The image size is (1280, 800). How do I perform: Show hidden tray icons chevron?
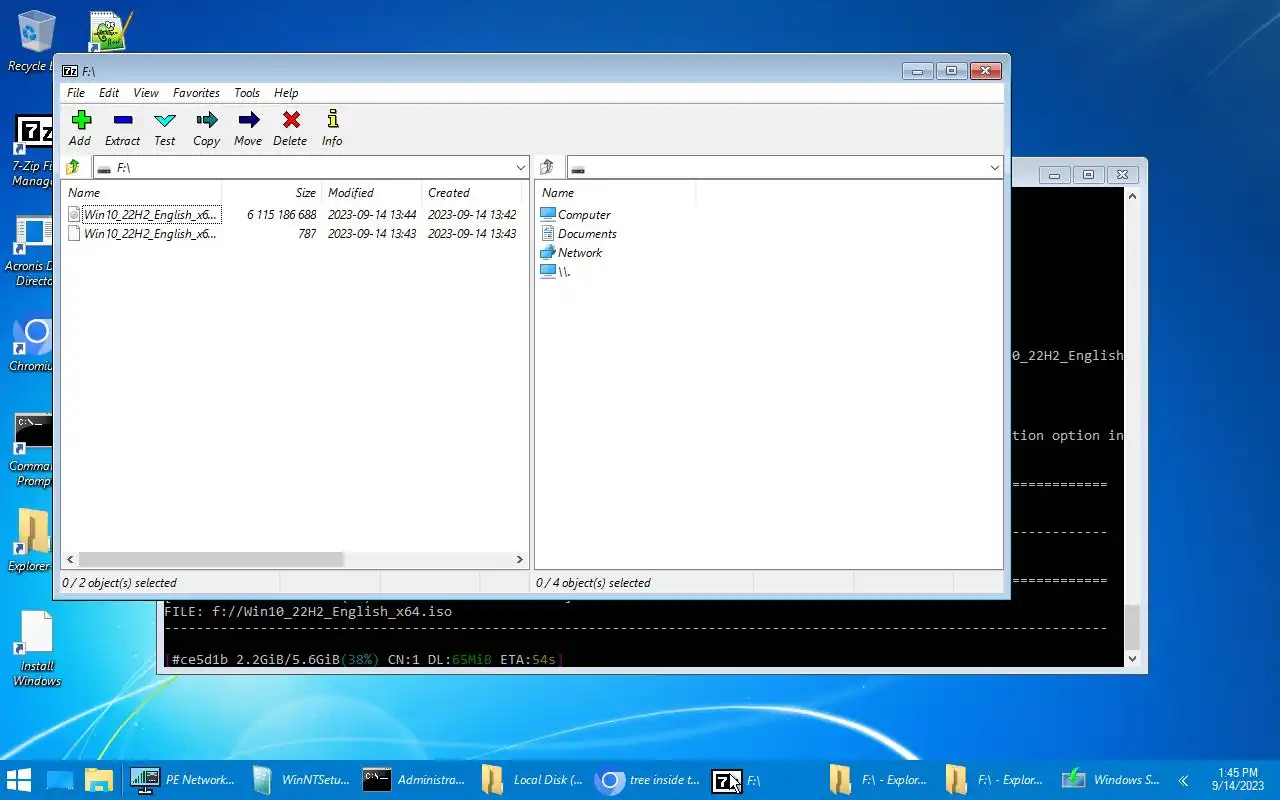pos(1183,780)
